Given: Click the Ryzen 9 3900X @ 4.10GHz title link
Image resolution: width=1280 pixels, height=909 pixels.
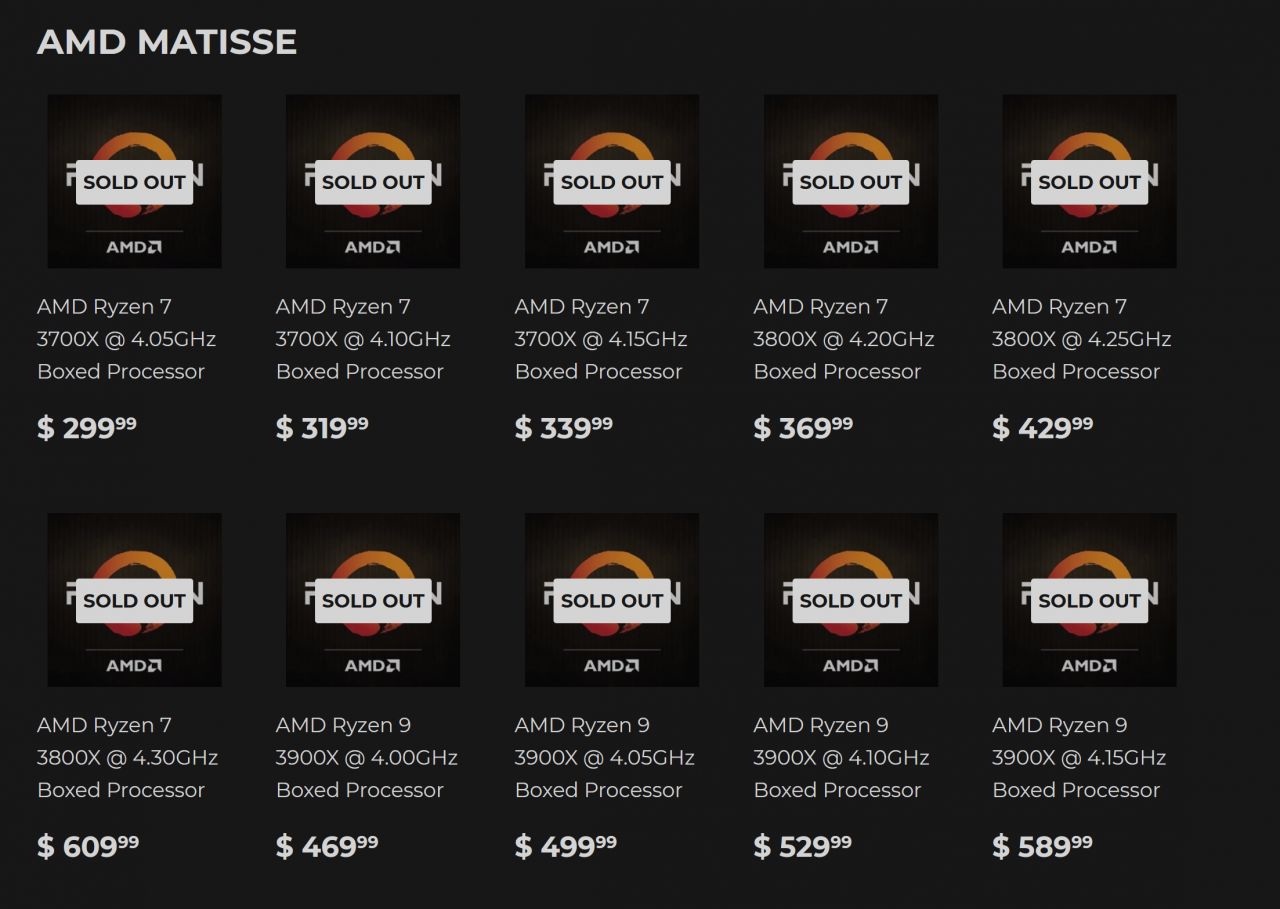Looking at the screenshot, I should pyautogui.click(x=842, y=758).
